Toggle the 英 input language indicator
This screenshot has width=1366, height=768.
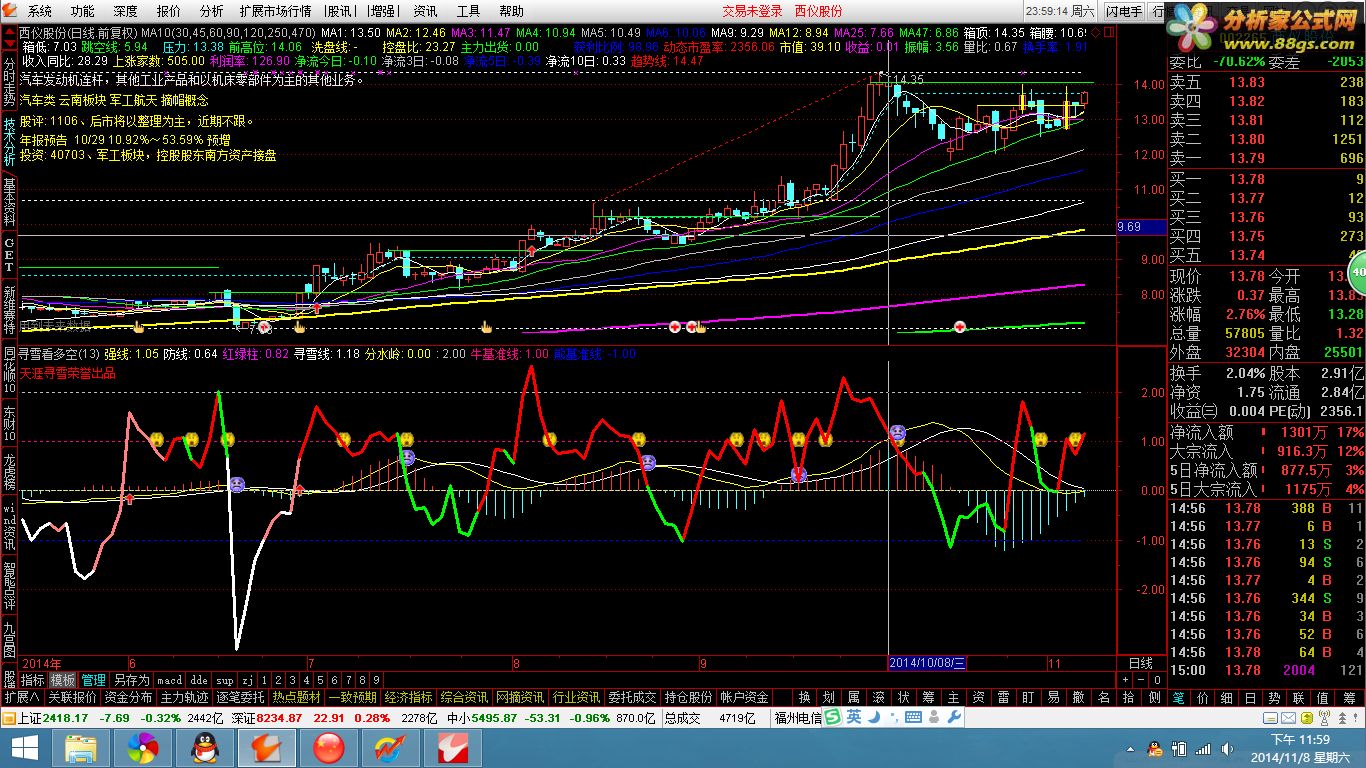tap(854, 717)
